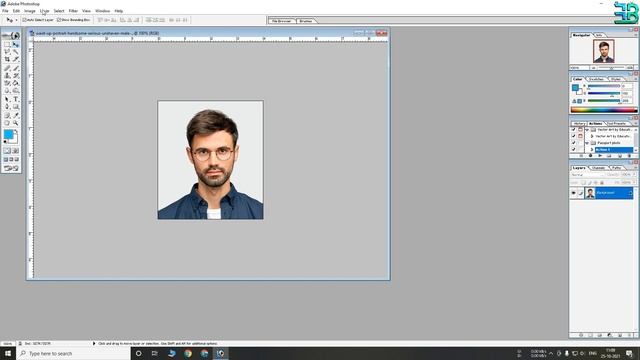Image resolution: width=640 pixels, height=360 pixels.
Task: Select the Brush tool
Action: click(16, 68)
